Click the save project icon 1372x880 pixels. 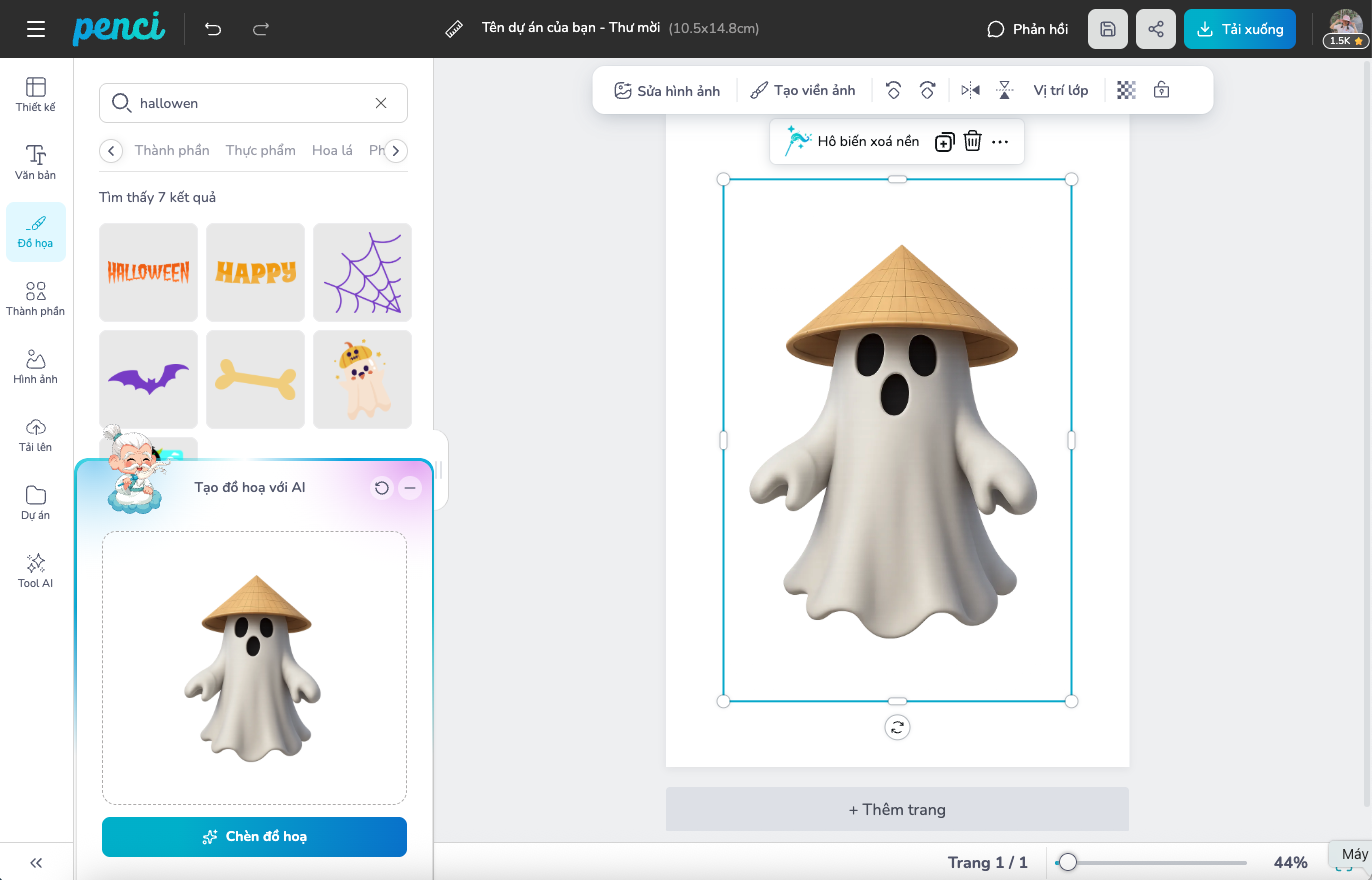click(1108, 29)
